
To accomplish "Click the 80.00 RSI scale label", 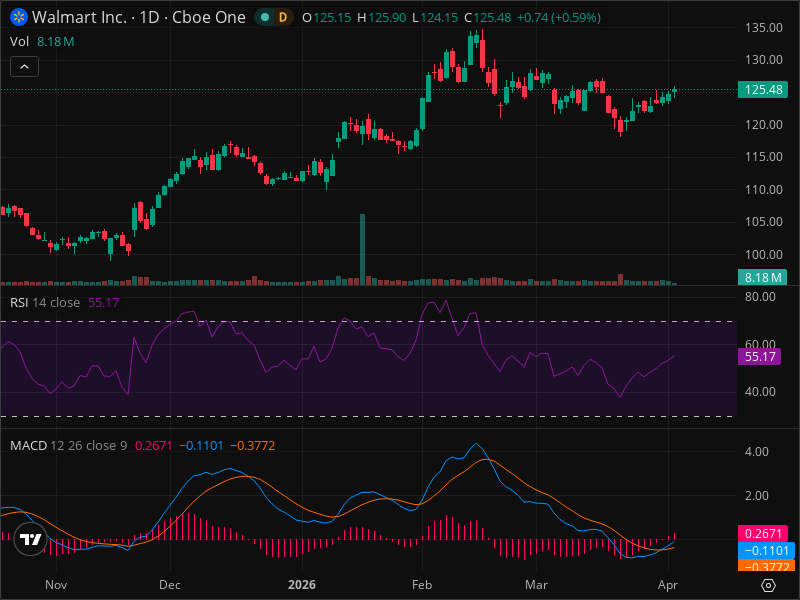I will click(760, 297).
